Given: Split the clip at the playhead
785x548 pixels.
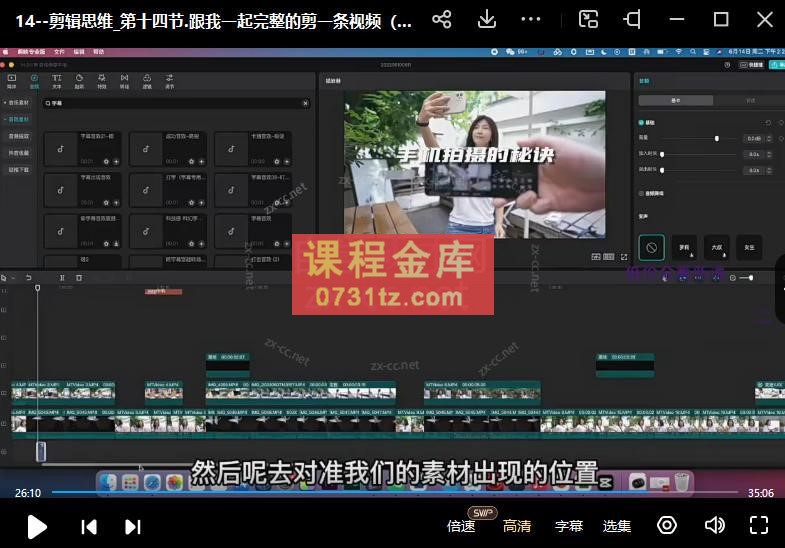Looking at the screenshot, I should [x=62, y=278].
